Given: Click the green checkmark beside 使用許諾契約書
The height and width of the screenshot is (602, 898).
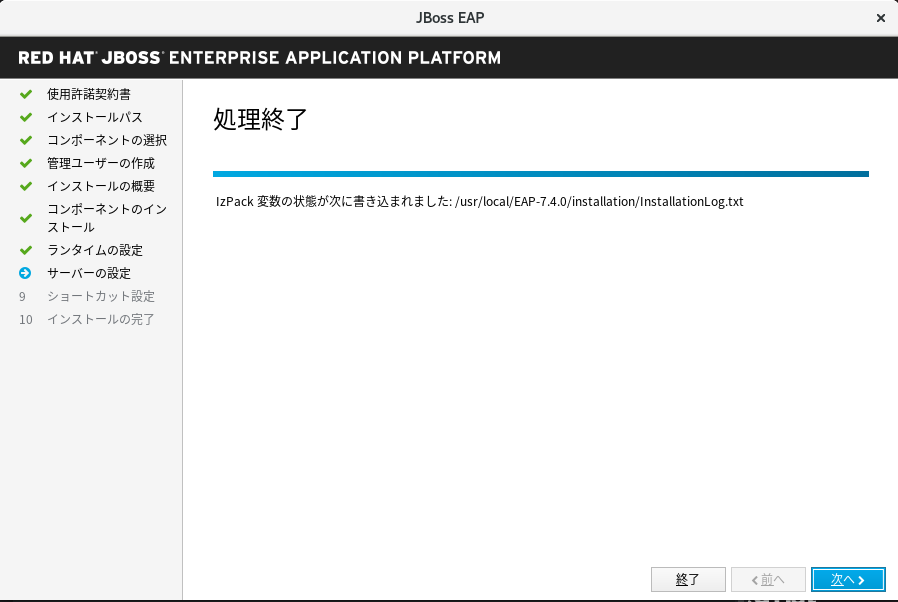Looking at the screenshot, I should click(x=26, y=94).
